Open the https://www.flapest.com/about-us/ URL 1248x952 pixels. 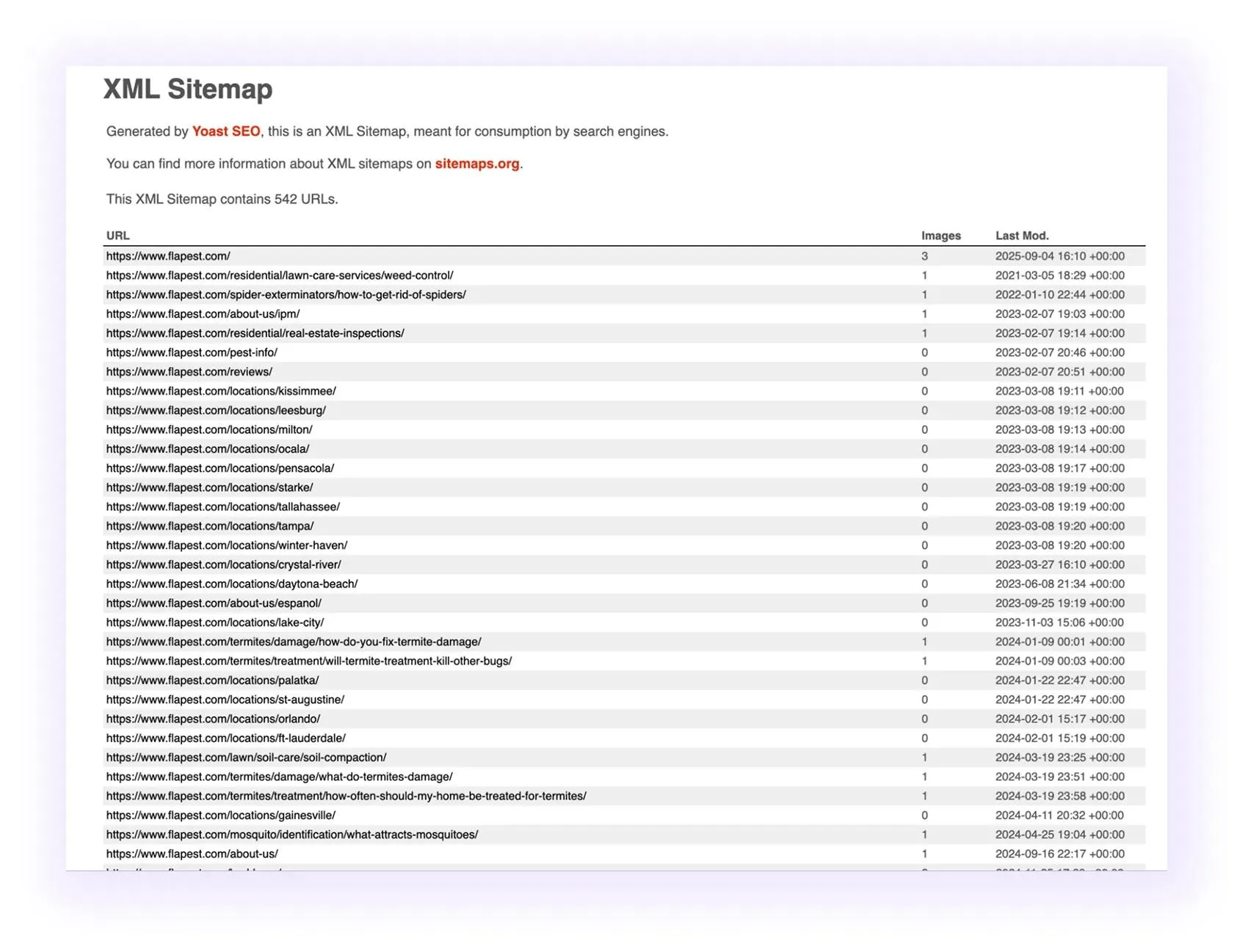[192, 854]
